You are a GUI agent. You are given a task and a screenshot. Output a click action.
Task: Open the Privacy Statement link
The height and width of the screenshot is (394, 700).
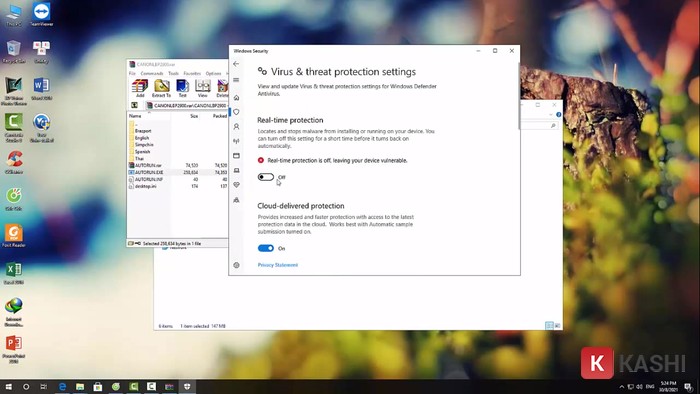pos(278,265)
